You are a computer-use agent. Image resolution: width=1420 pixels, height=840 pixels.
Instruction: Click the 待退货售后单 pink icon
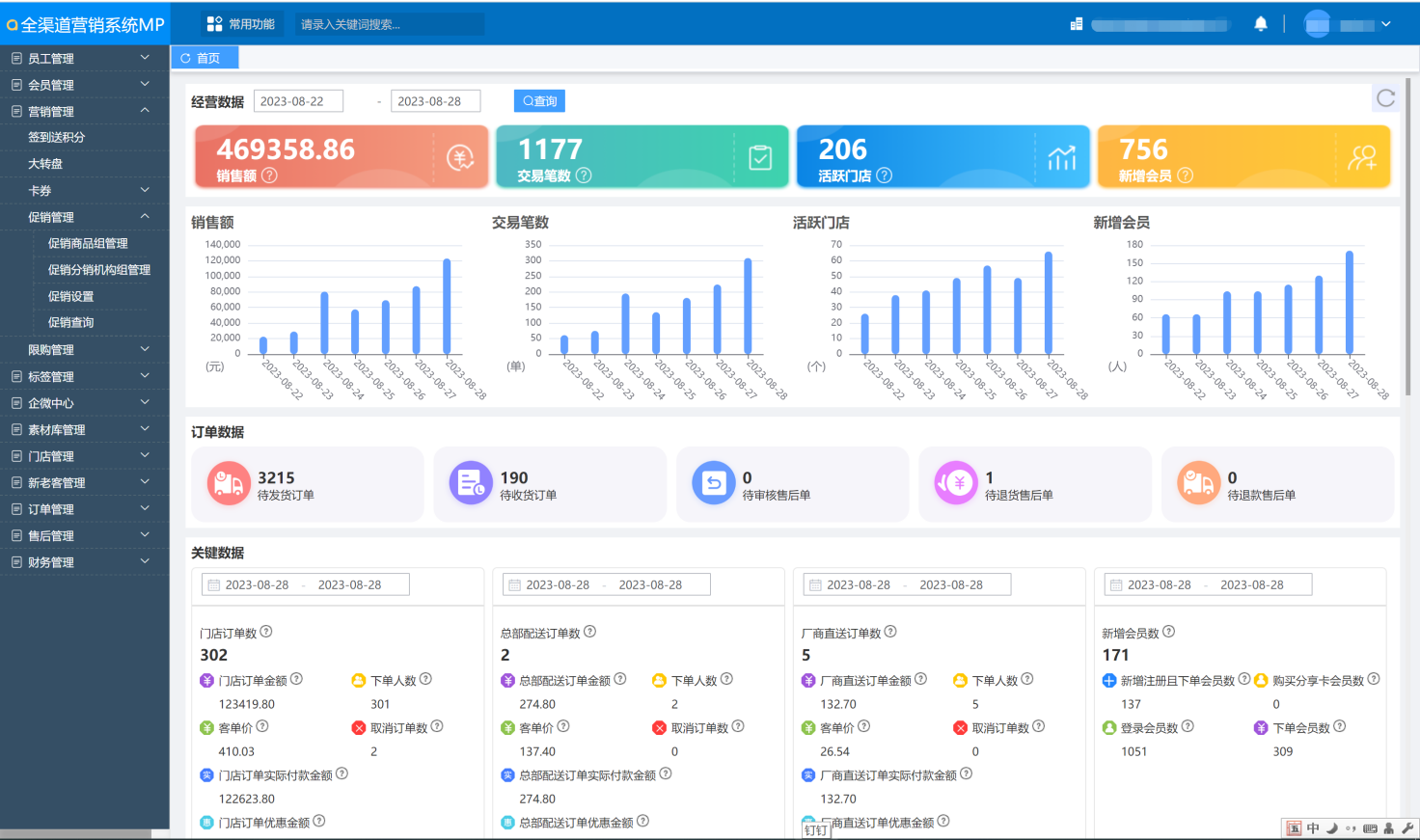coord(956,484)
